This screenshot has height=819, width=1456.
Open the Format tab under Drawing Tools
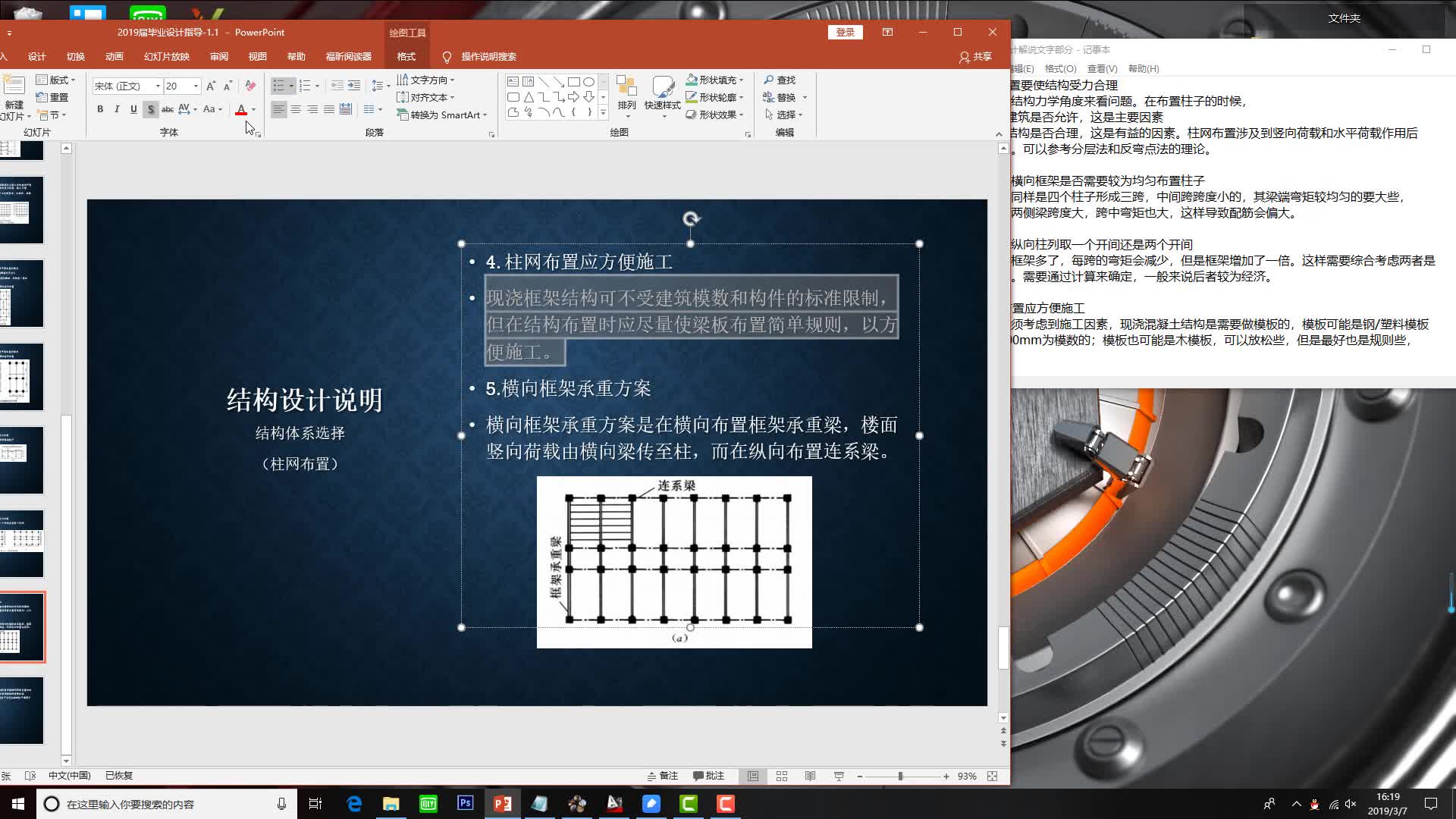pyautogui.click(x=406, y=57)
